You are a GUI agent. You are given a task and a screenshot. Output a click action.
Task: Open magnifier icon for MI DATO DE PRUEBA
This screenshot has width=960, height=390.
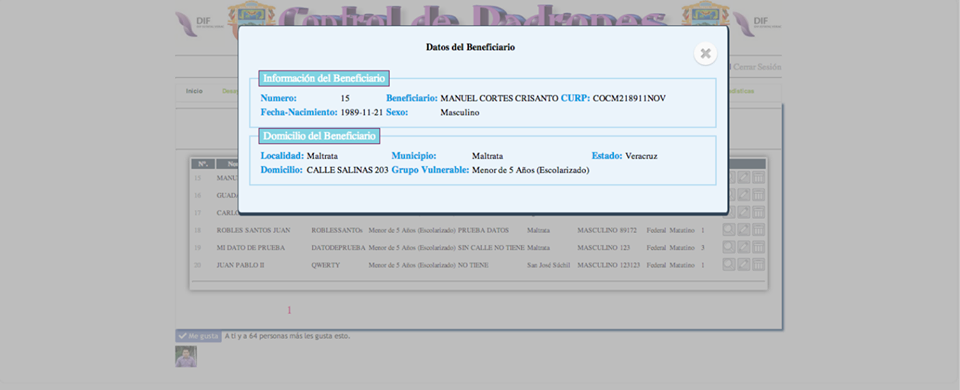point(729,247)
